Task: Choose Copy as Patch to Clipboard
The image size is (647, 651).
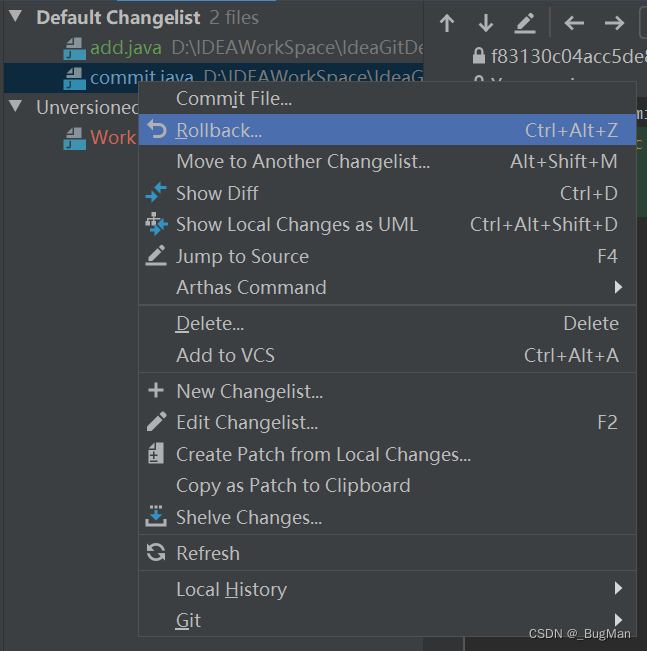Action: [387, 486]
